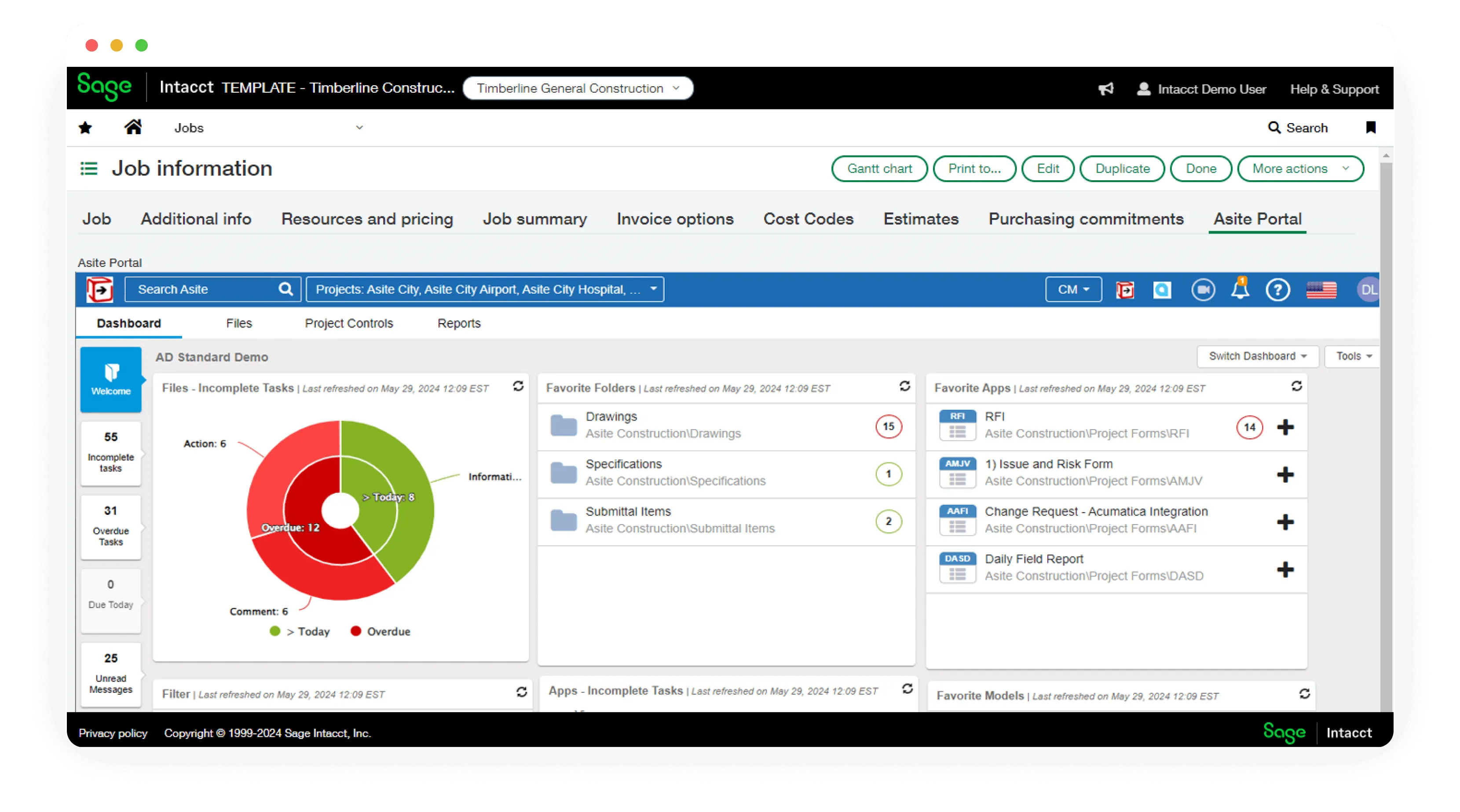Click the announcements megaphone icon
1460x812 pixels.
(x=1106, y=89)
